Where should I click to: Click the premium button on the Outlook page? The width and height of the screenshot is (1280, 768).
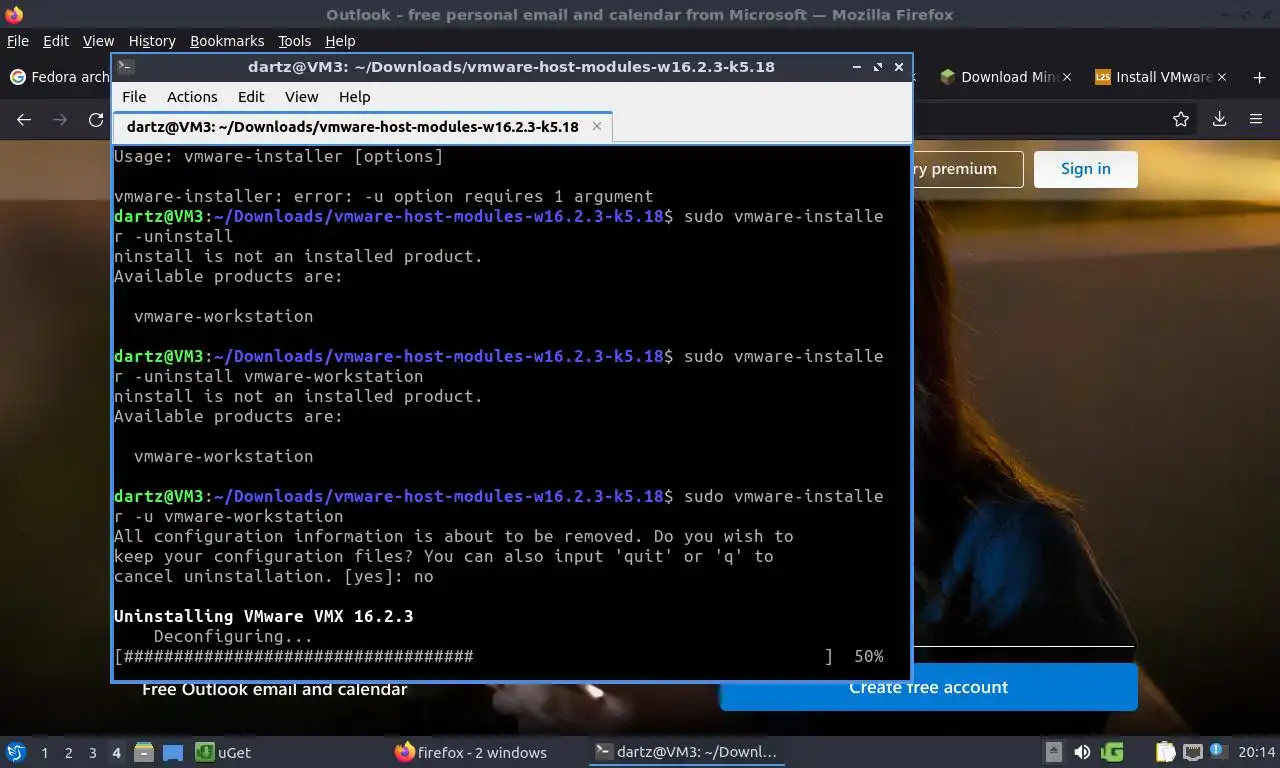[967, 169]
